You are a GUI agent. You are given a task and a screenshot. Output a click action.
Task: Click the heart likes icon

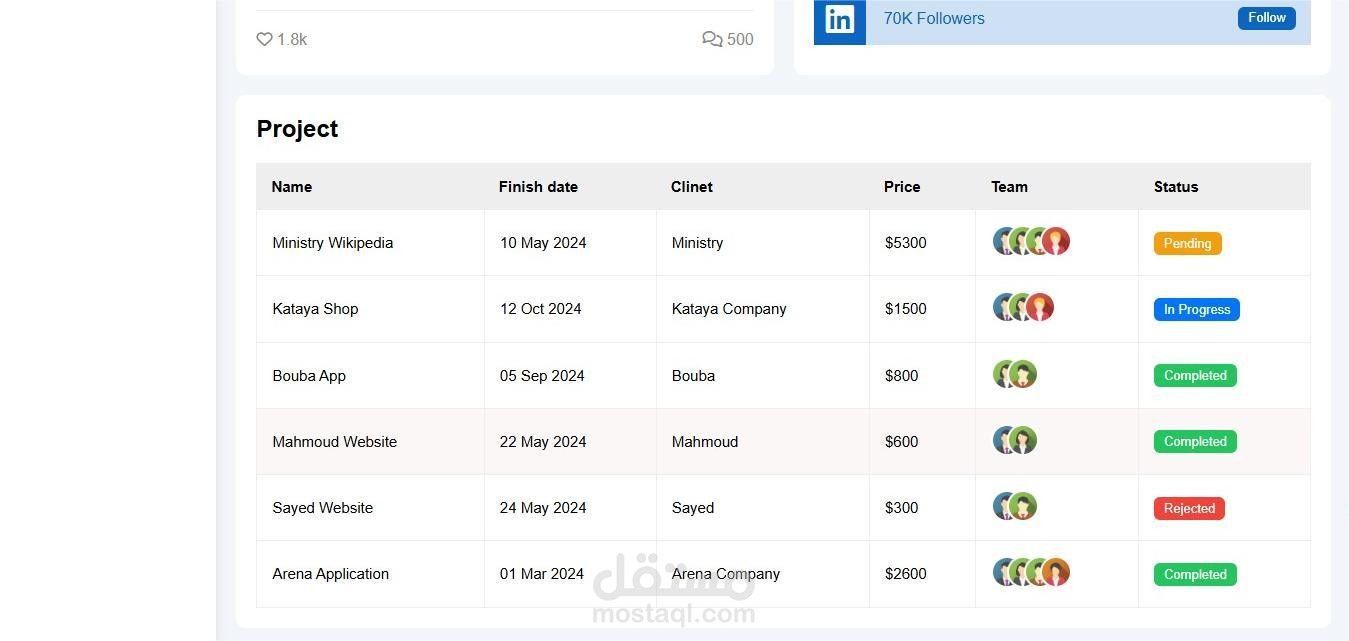[264, 39]
